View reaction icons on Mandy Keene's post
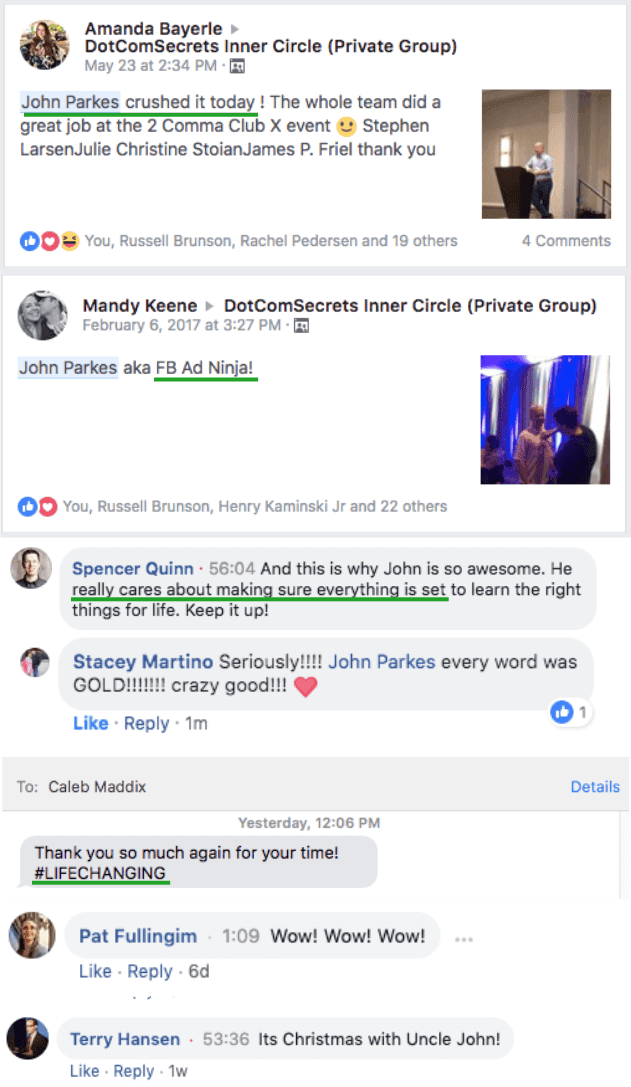Screen dimensions: 631x1087 click(37, 507)
